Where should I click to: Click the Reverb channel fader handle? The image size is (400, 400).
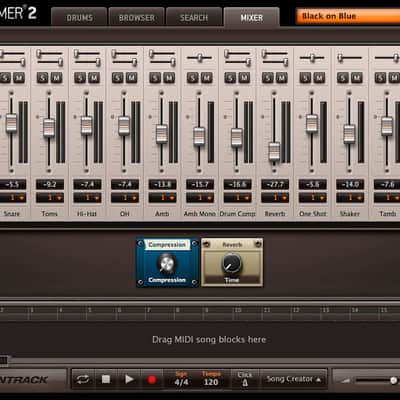tap(274, 151)
